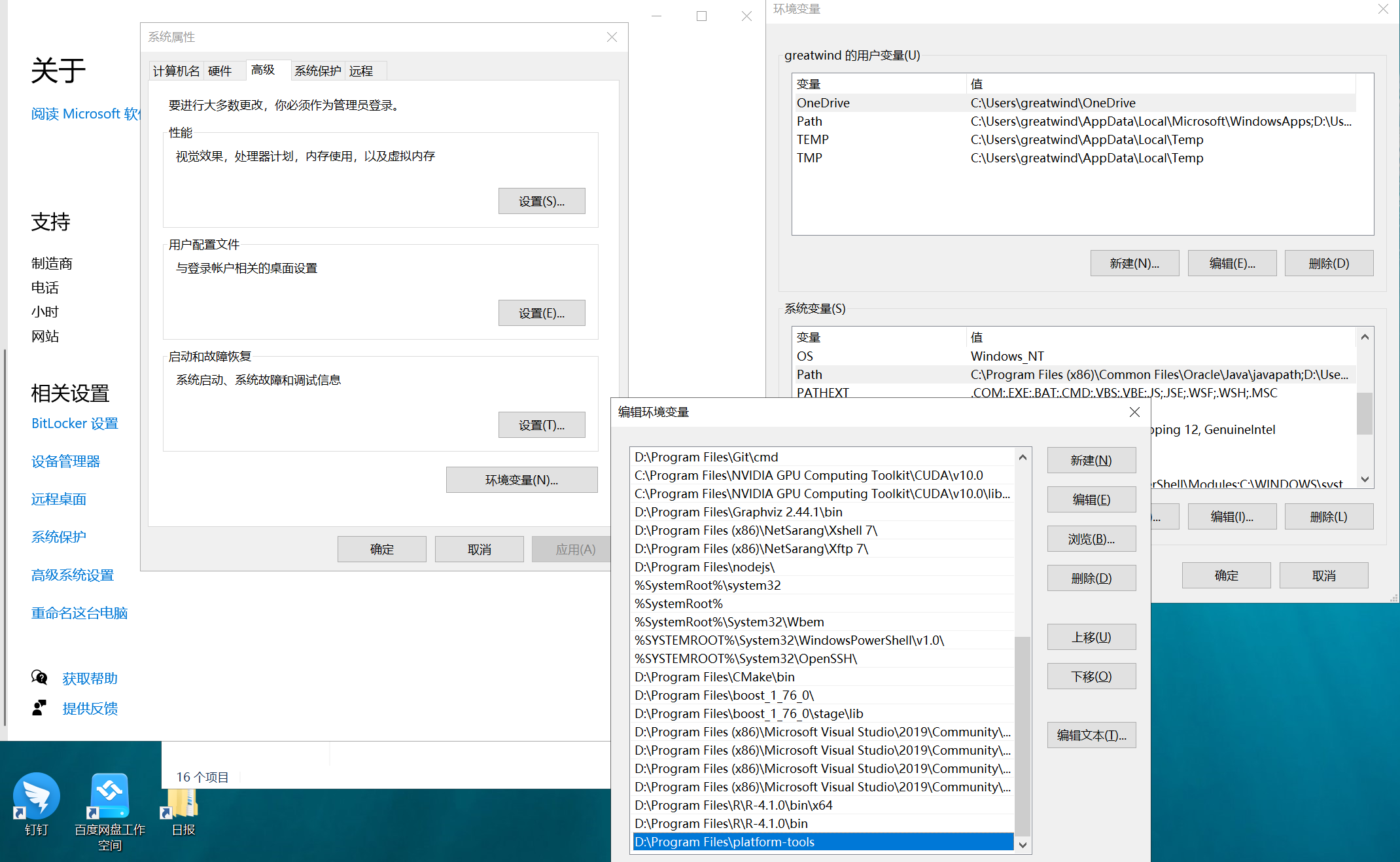
Task: Click the 获取帮助 link
Action: tap(90, 678)
